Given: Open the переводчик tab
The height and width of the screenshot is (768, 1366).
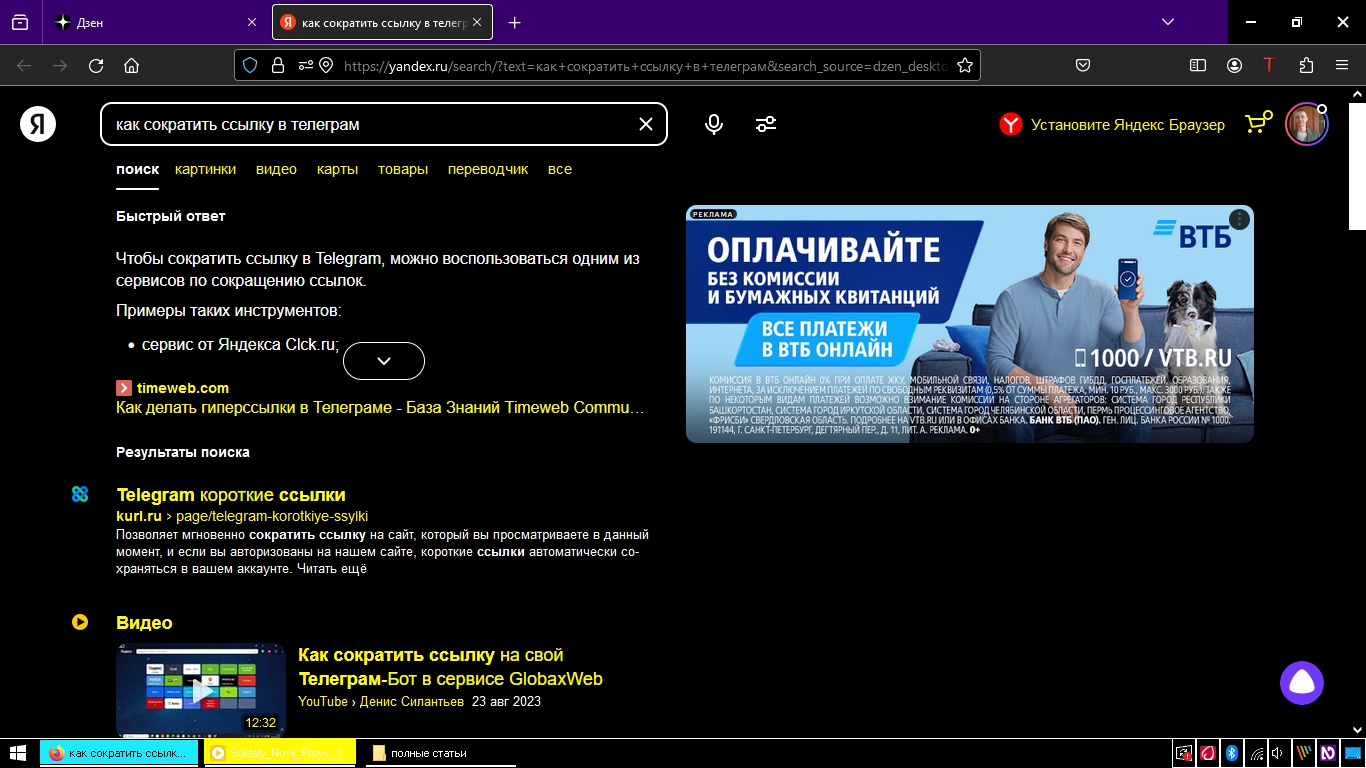Looking at the screenshot, I should pyautogui.click(x=488, y=169).
